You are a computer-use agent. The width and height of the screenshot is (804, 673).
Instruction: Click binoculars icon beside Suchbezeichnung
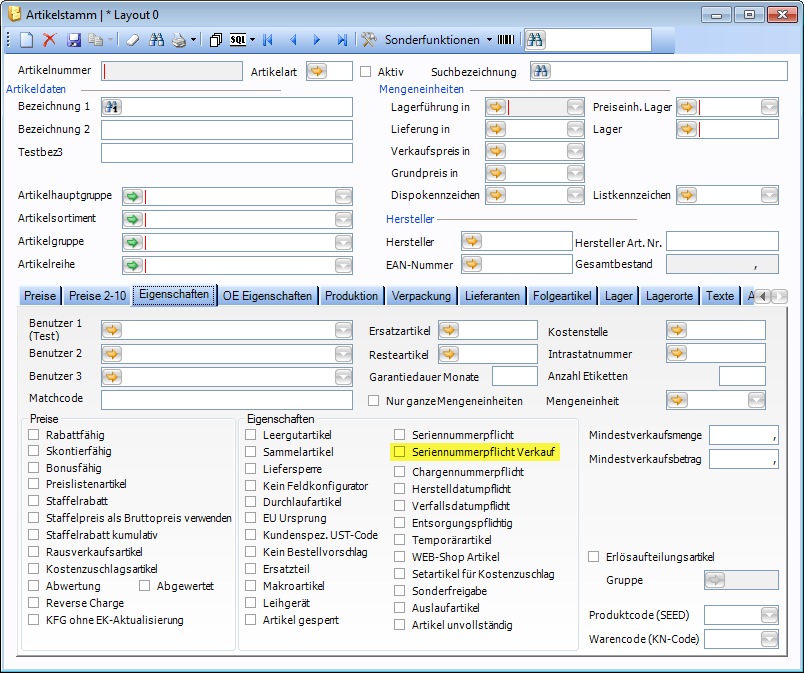(x=541, y=71)
